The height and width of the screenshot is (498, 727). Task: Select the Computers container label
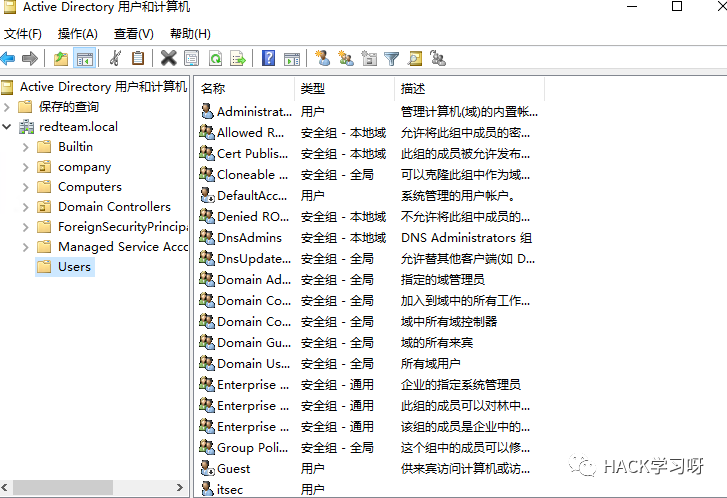point(89,187)
